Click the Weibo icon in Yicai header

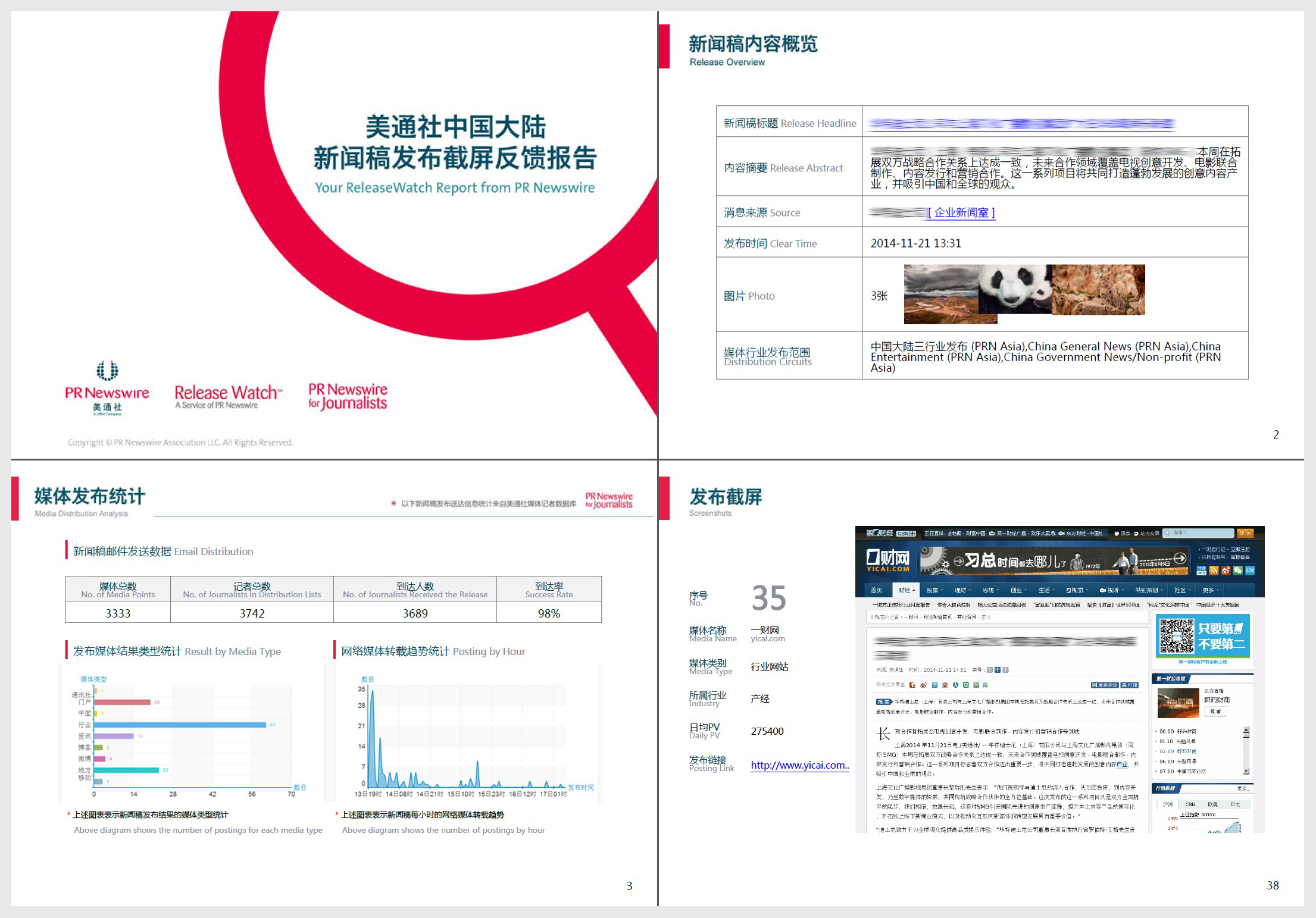click(1226, 570)
